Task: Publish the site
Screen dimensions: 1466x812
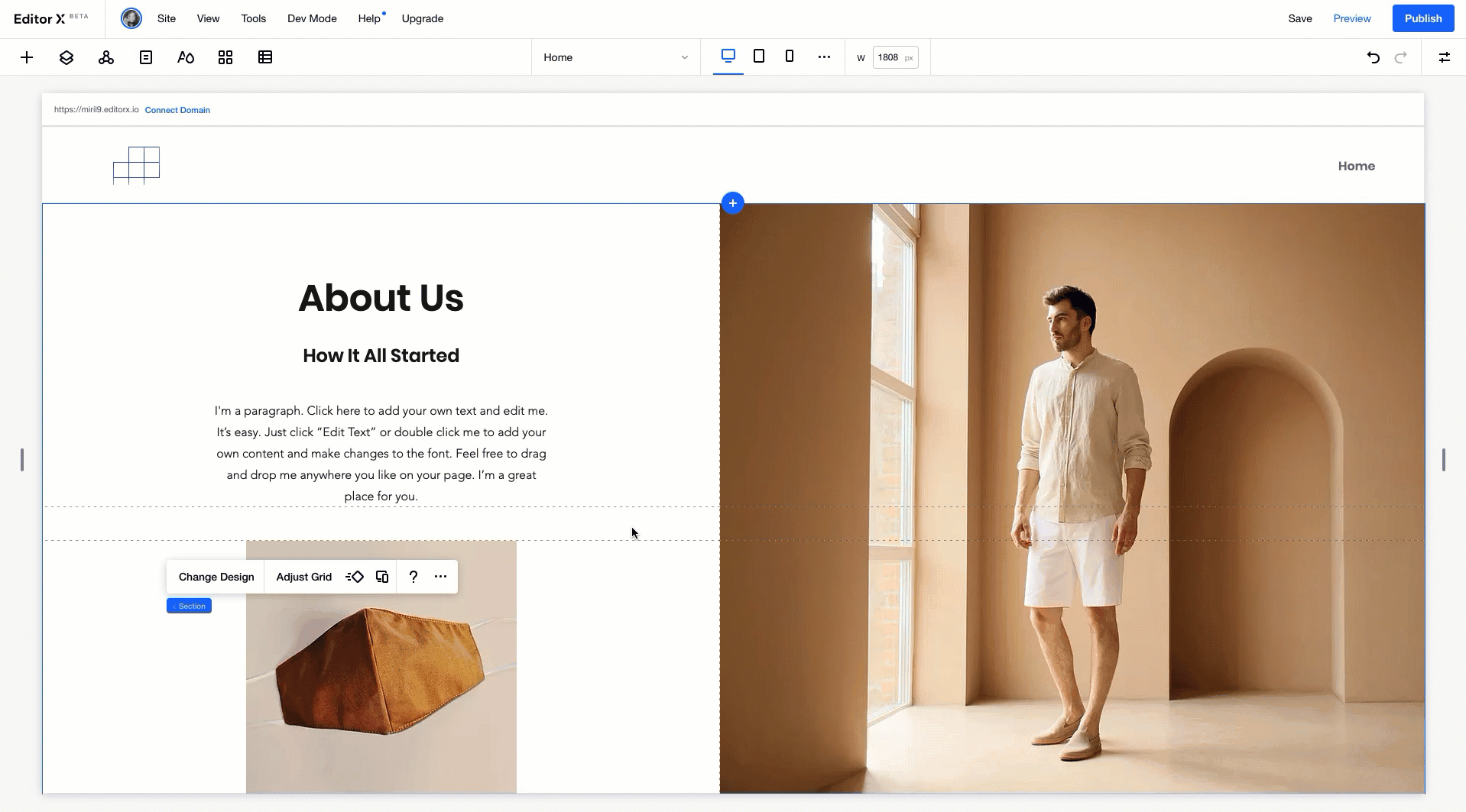Action: [x=1423, y=18]
